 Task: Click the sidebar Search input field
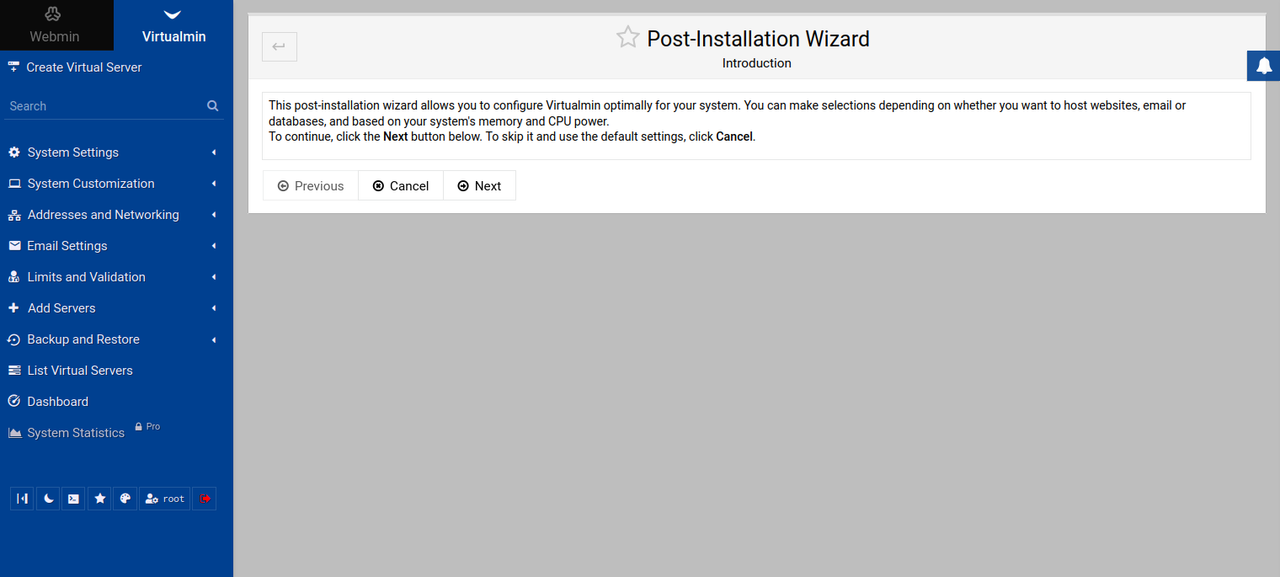100,106
